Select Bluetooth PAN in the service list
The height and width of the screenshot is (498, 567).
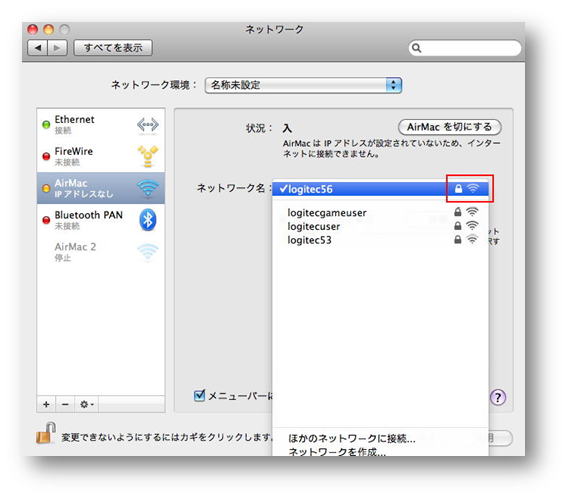(x=101, y=220)
